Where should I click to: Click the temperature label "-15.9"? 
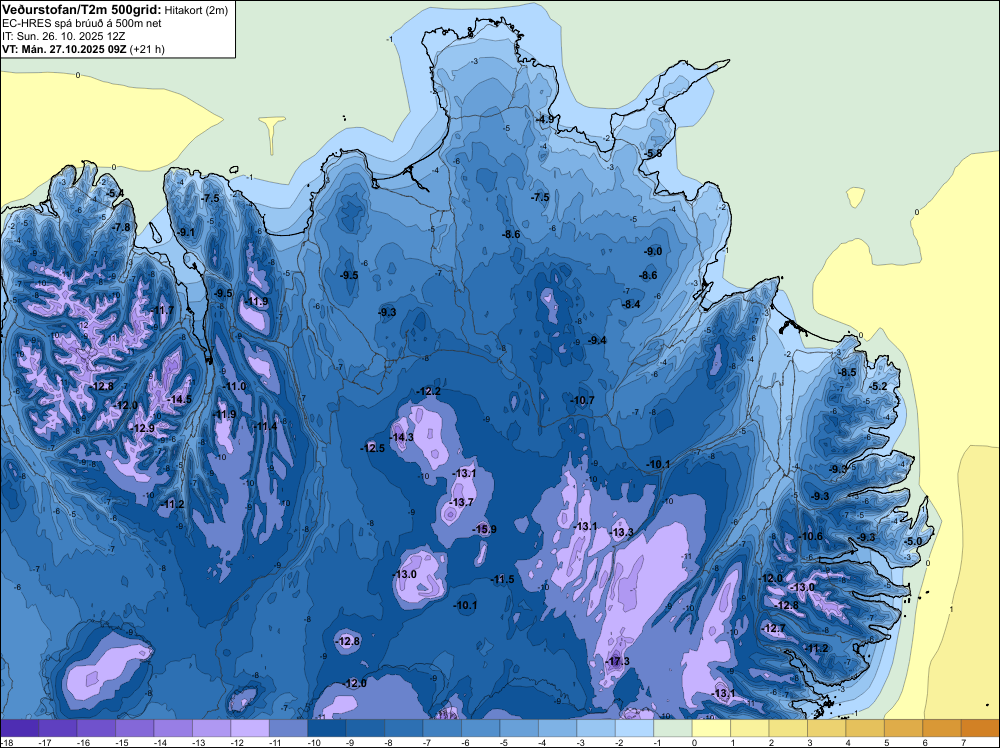(x=484, y=529)
